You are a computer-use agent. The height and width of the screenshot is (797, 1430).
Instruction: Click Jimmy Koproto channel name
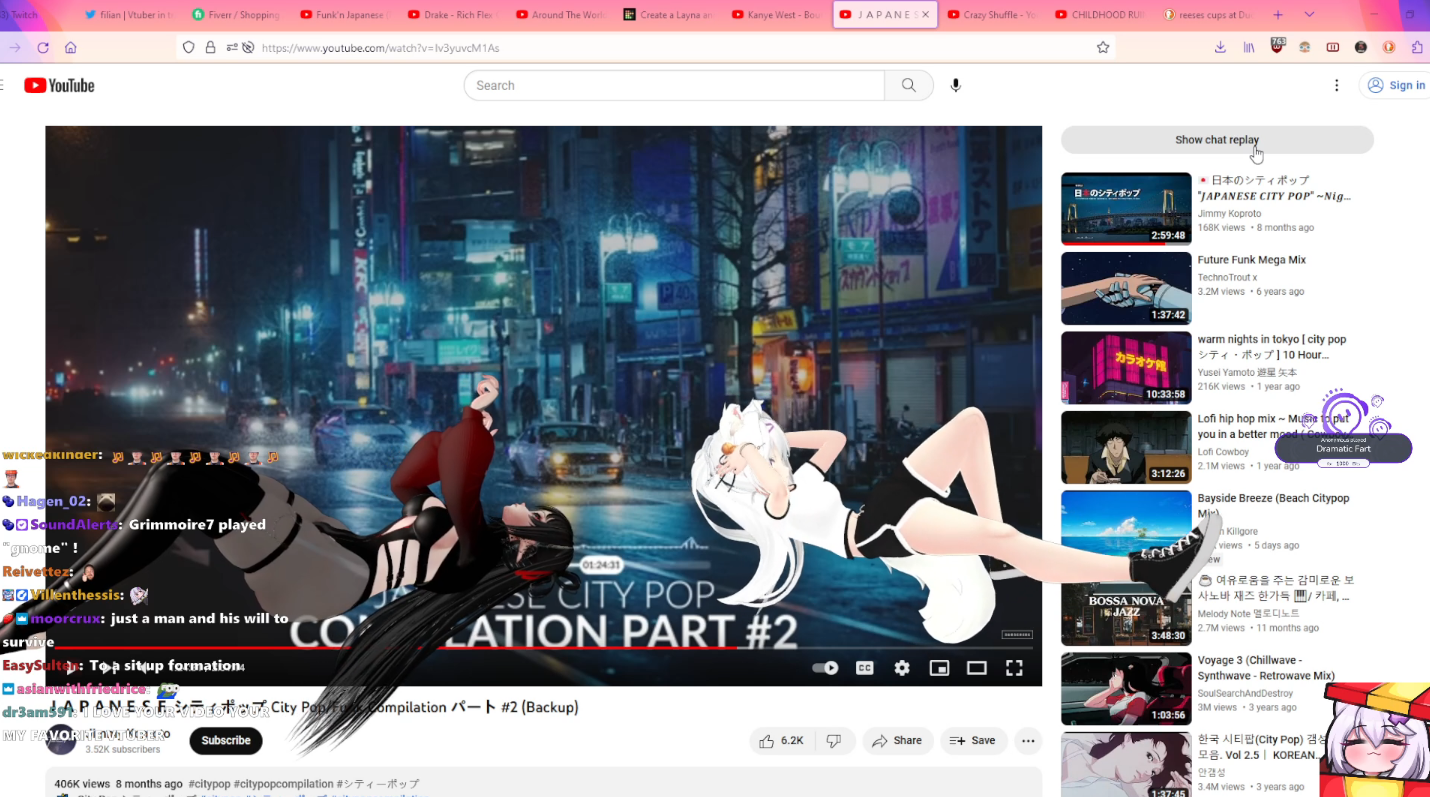1229,214
